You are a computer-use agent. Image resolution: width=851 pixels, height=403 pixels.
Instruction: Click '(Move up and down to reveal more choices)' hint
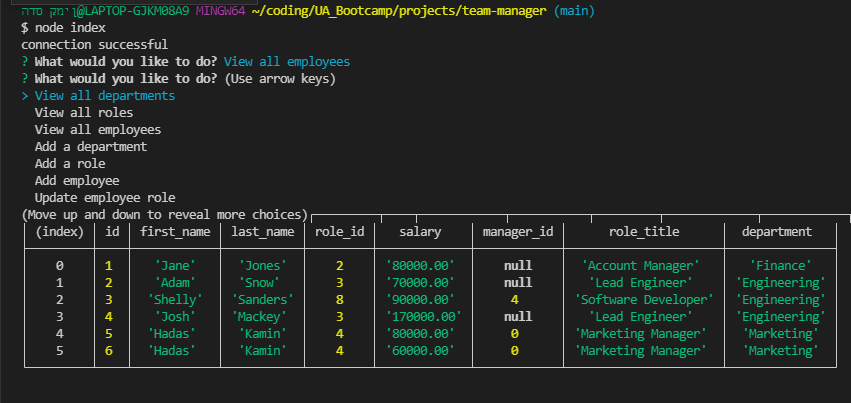click(164, 215)
